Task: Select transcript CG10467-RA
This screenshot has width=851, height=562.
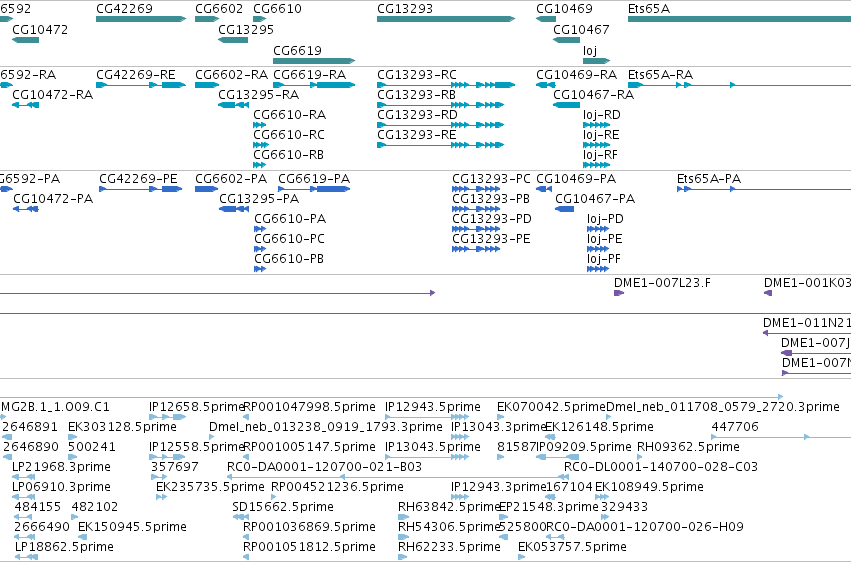Action: pos(567,105)
